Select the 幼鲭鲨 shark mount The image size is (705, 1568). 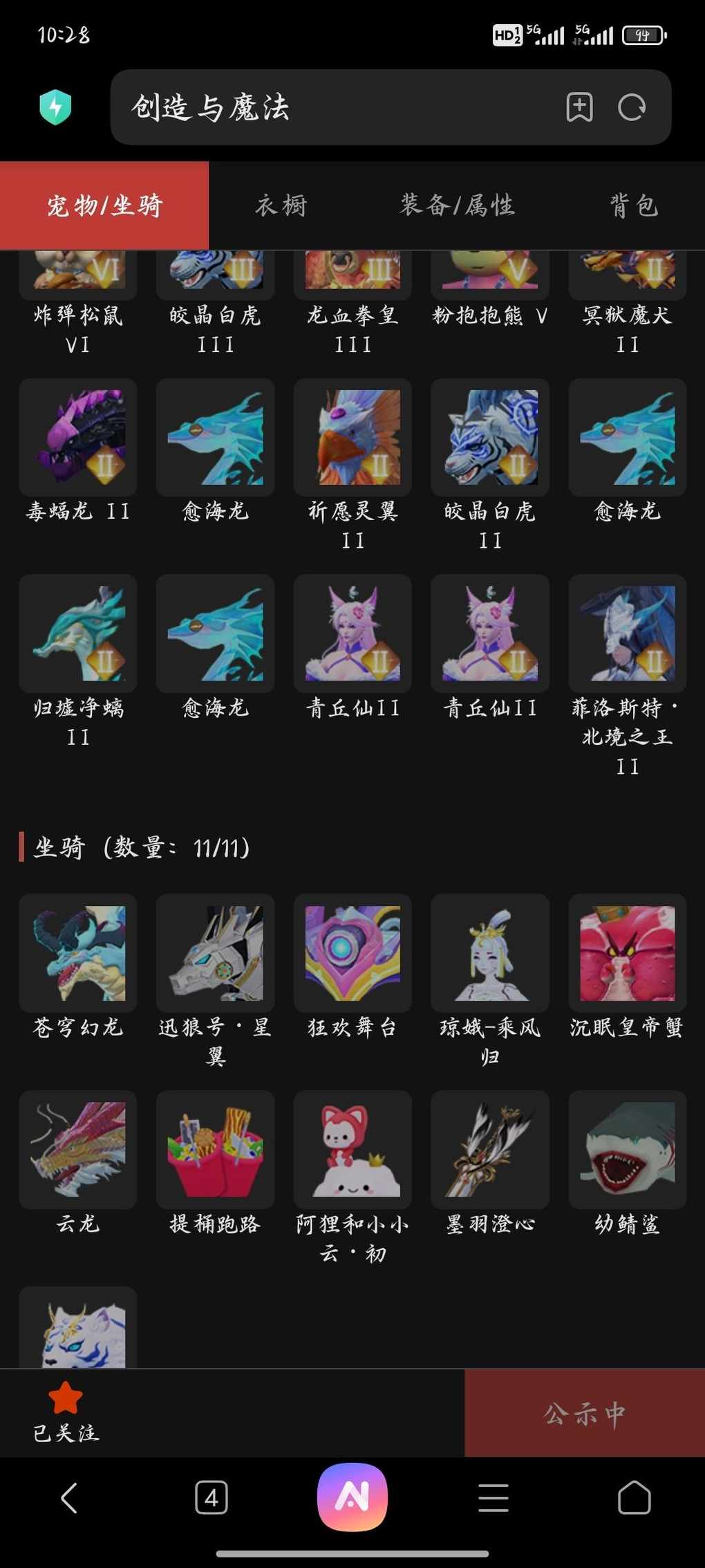[628, 1150]
